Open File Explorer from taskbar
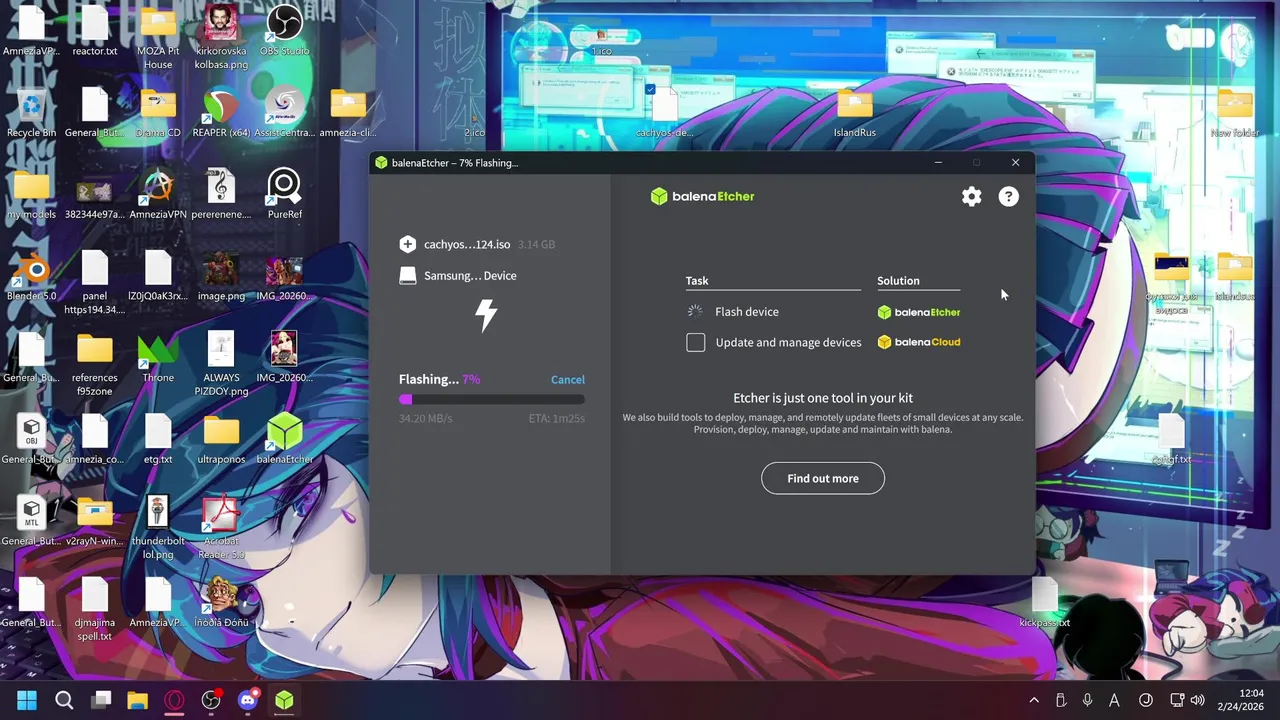Image resolution: width=1280 pixels, height=720 pixels. pos(137,700)
